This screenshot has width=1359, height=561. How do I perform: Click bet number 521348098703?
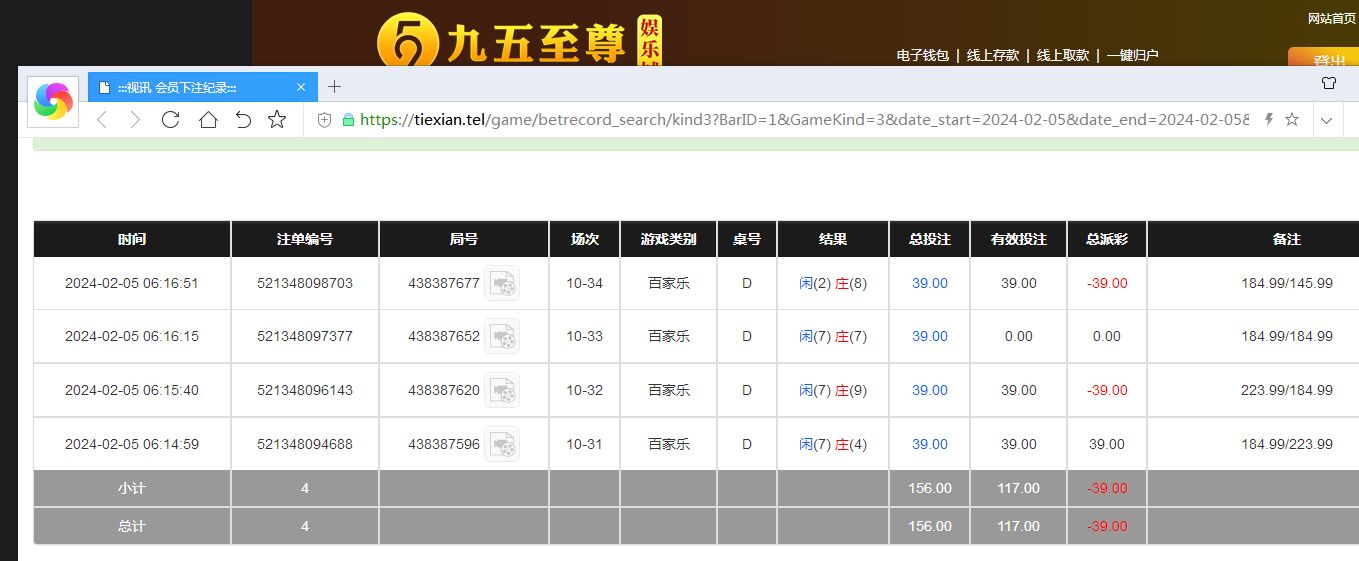pos(305,283)
